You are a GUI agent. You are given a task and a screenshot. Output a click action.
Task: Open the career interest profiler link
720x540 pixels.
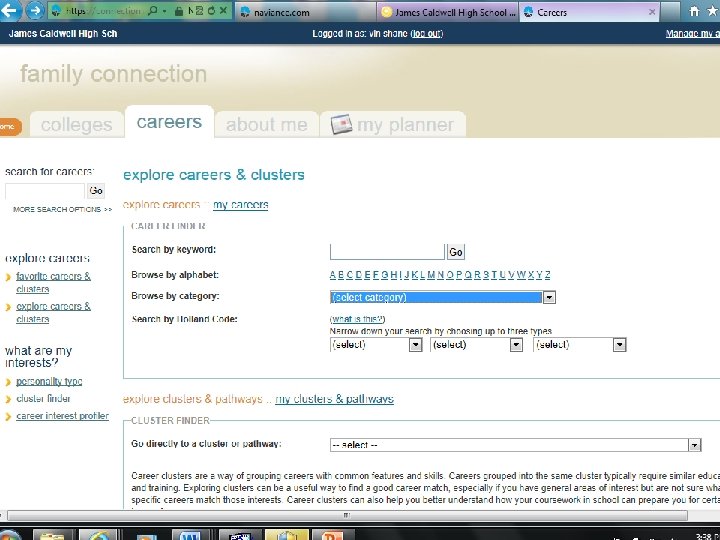(x=62, y=416)
